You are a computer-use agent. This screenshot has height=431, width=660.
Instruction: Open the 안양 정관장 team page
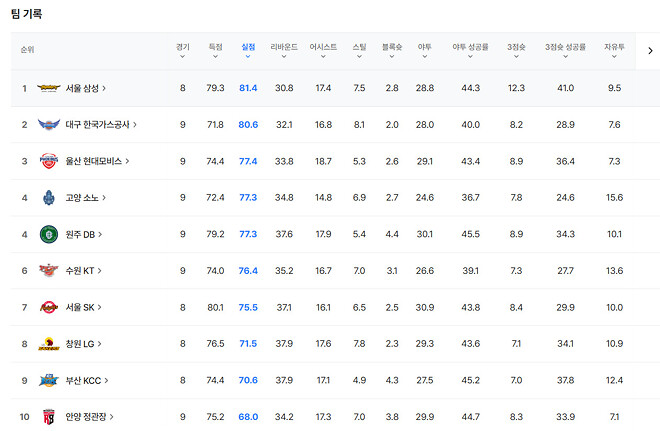click(x=89, y=417)
